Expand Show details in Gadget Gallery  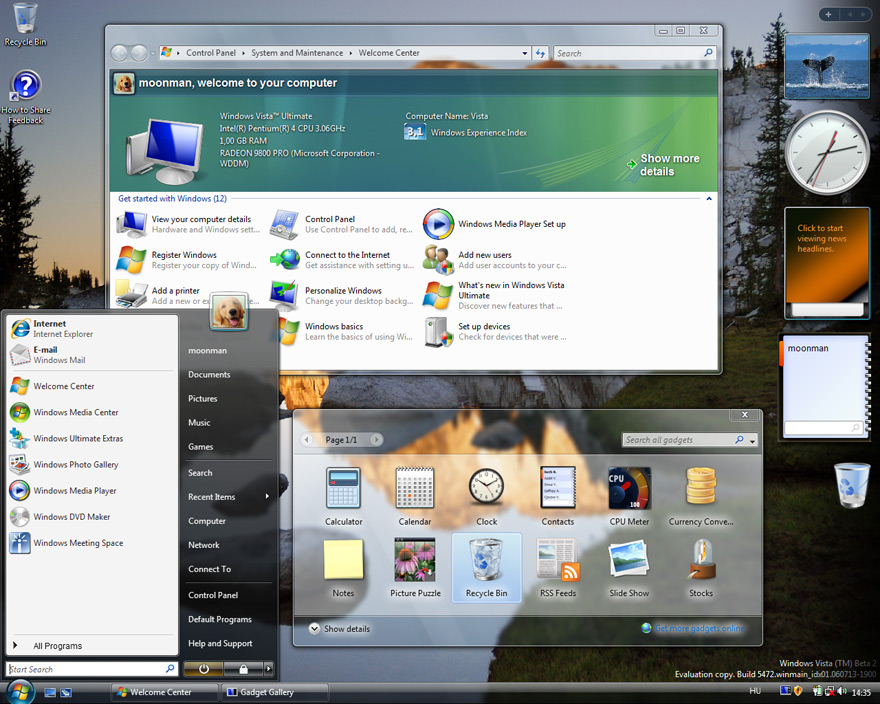click(x=340, y=629)
